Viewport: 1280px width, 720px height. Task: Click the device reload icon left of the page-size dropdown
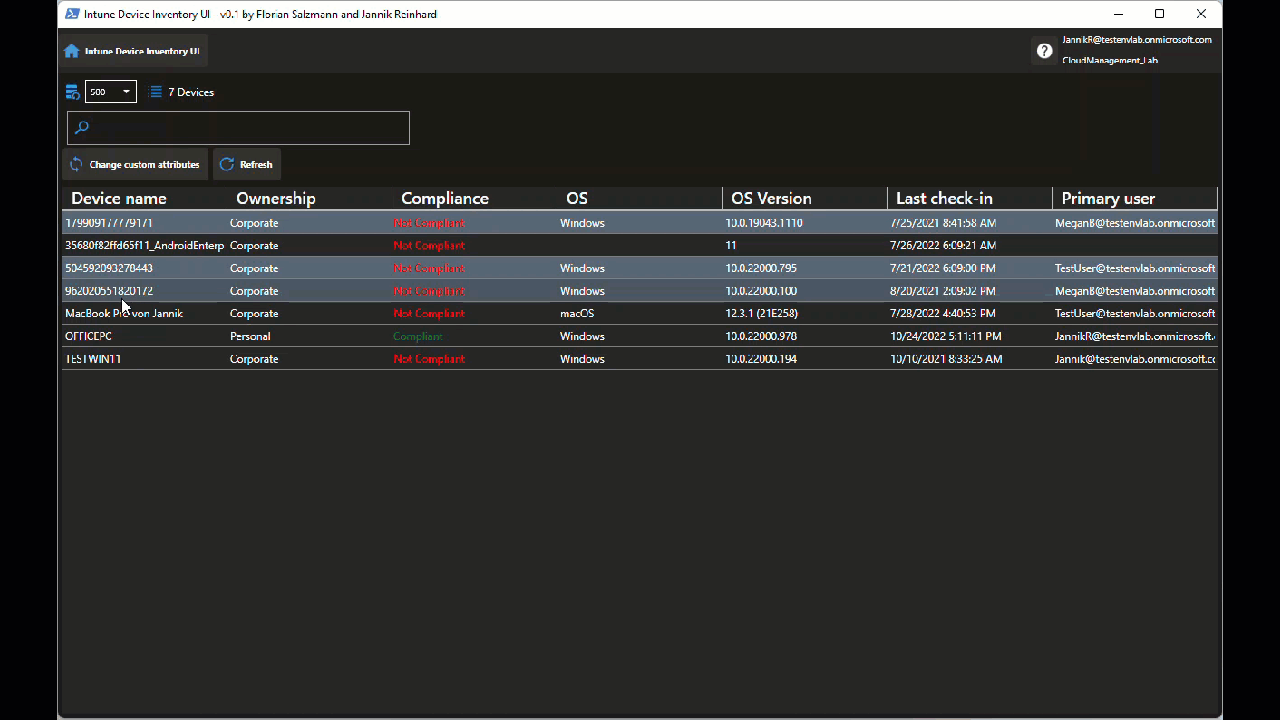tap(72, 91)
